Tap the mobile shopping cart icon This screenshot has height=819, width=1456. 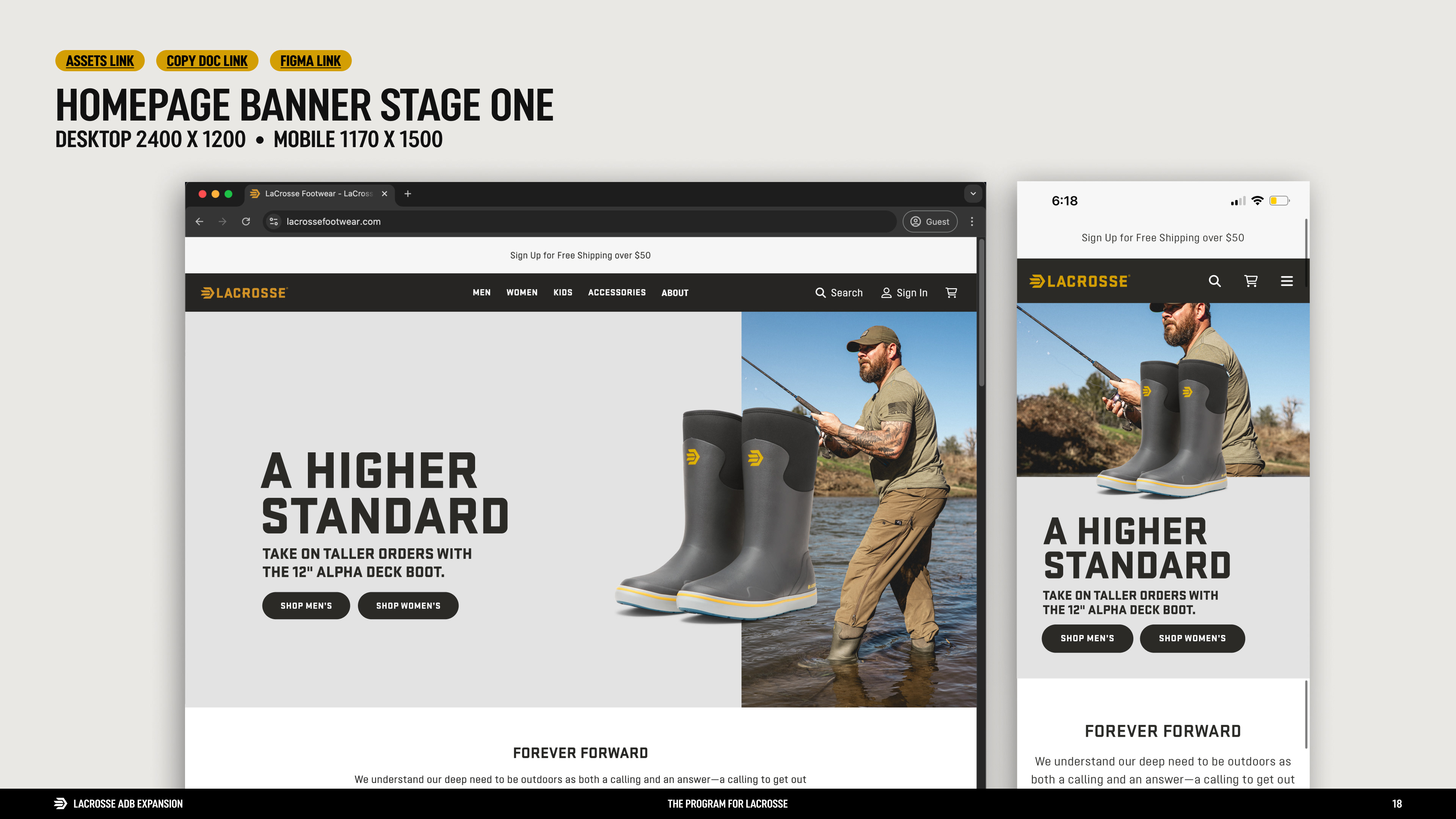point(1250,281)
